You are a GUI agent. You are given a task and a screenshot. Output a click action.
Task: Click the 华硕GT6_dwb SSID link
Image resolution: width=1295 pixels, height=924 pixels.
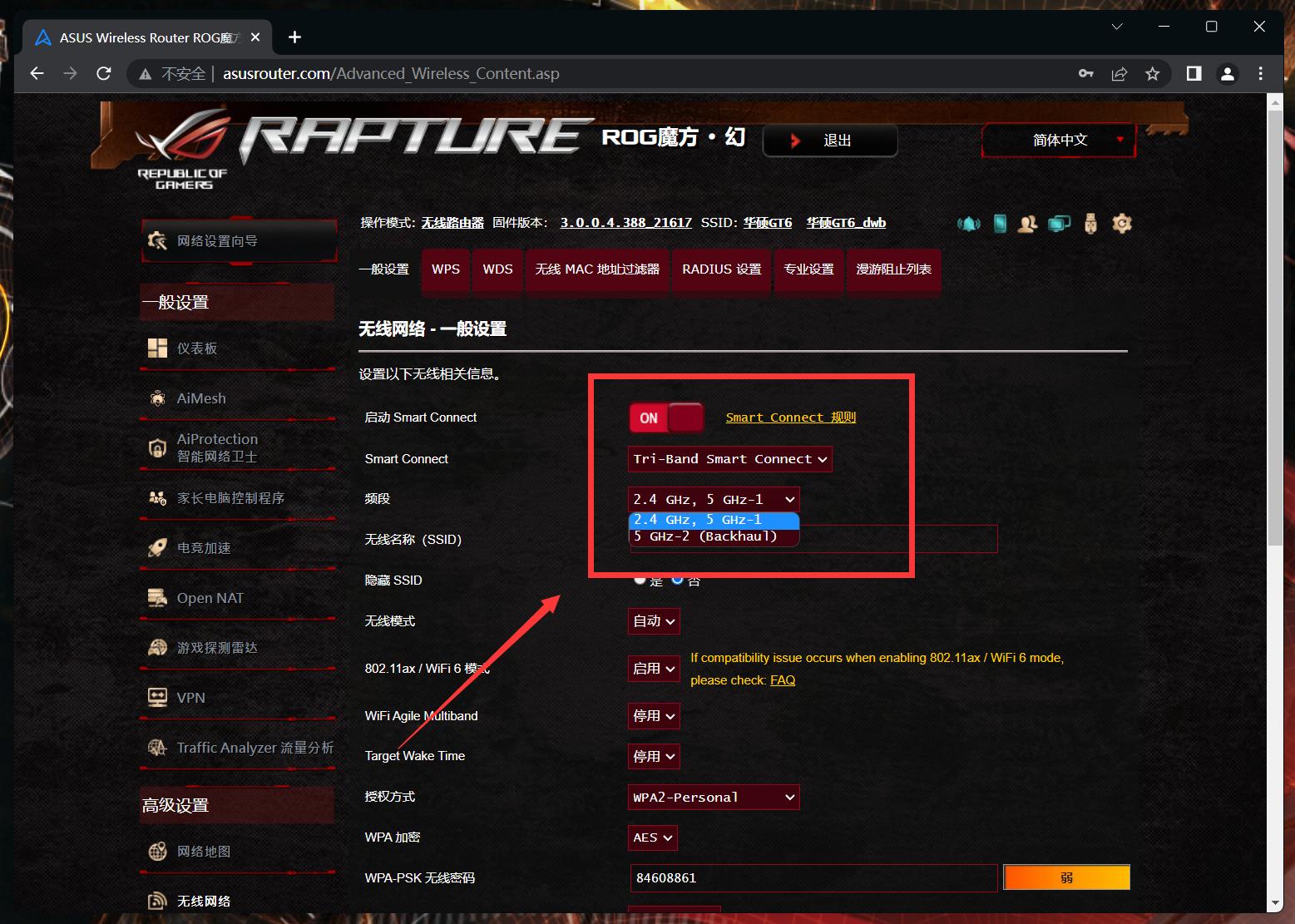click(x=846, y=223)
